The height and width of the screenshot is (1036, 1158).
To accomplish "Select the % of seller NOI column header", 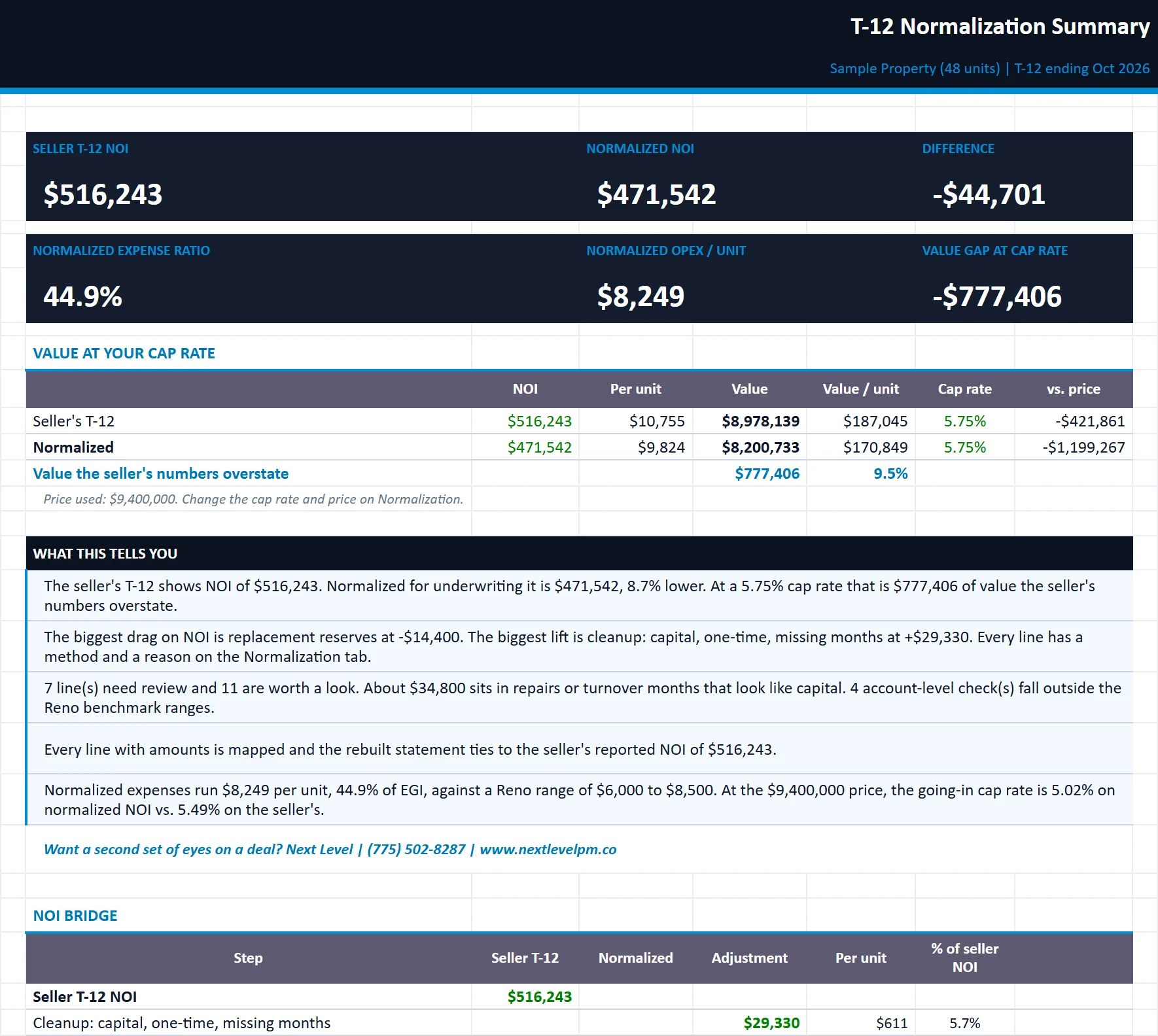I will click(964, 958).
